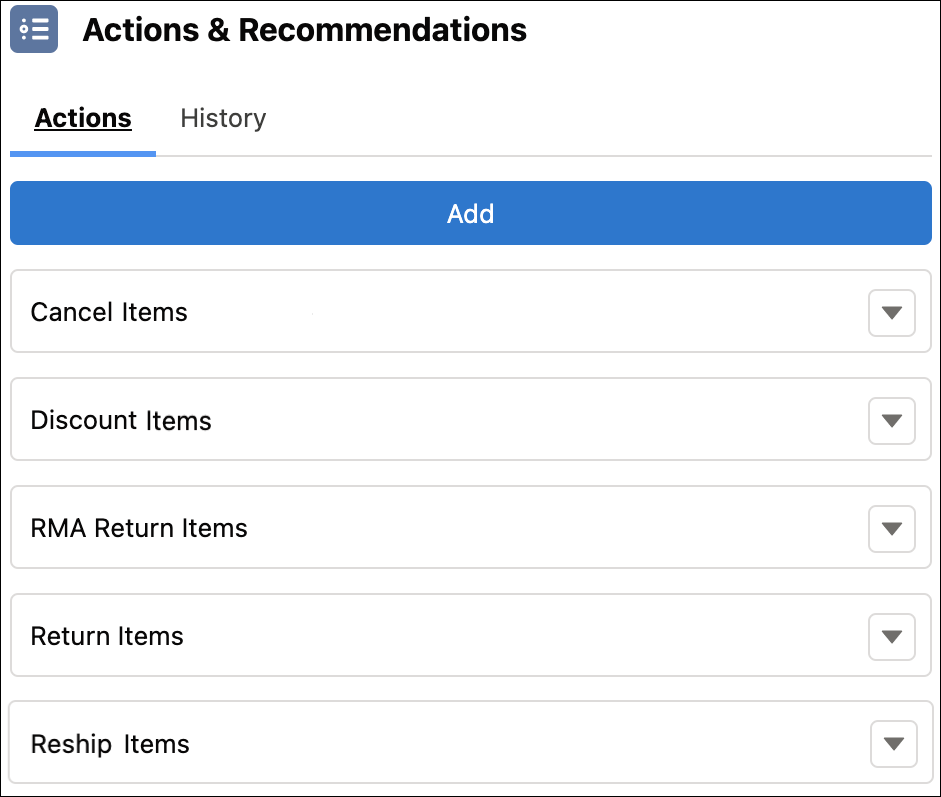Choose the Return Items action label
This screenshot has width=941, height=797.
tap(107, 636)
